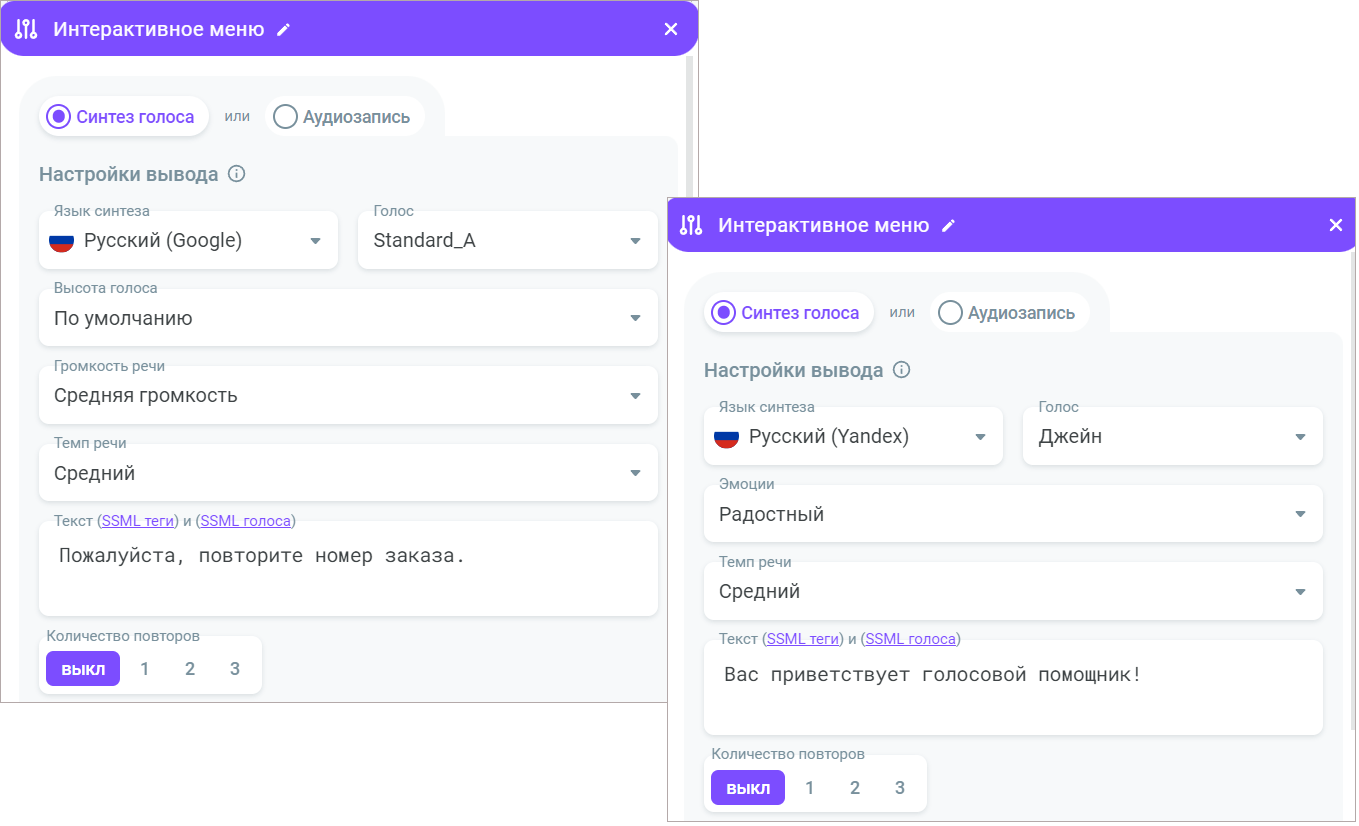Set repeat count 1 in Google panel
This screenshot has width=1359, height=826.
145,669
